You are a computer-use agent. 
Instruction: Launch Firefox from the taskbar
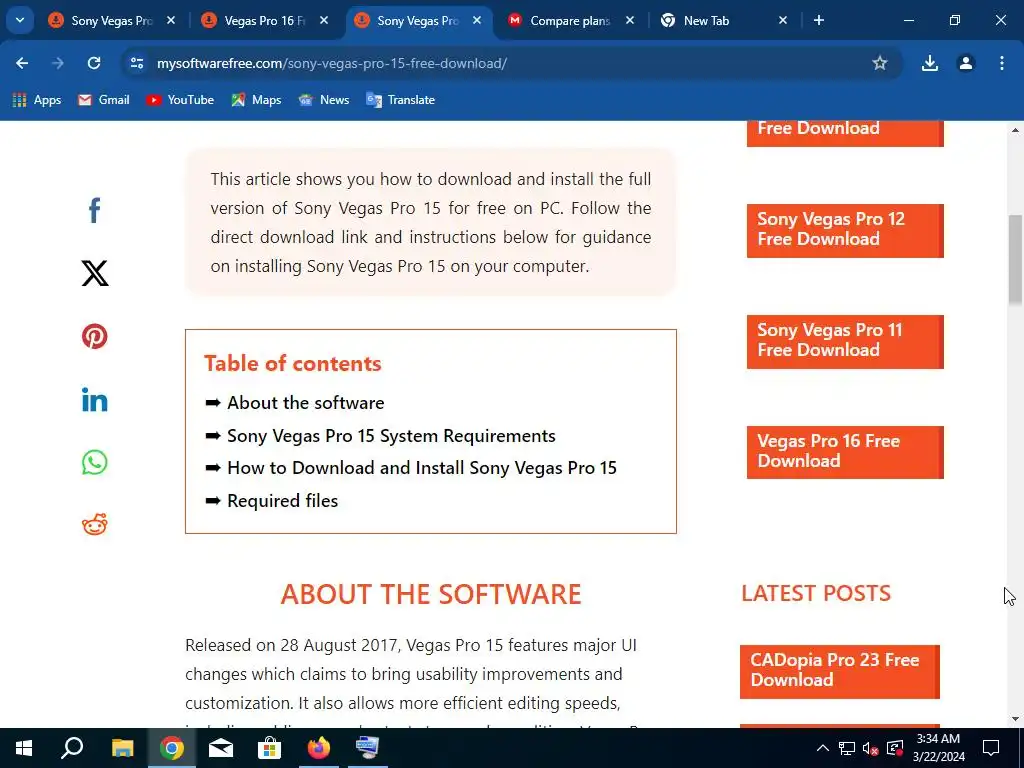point(319,748)
